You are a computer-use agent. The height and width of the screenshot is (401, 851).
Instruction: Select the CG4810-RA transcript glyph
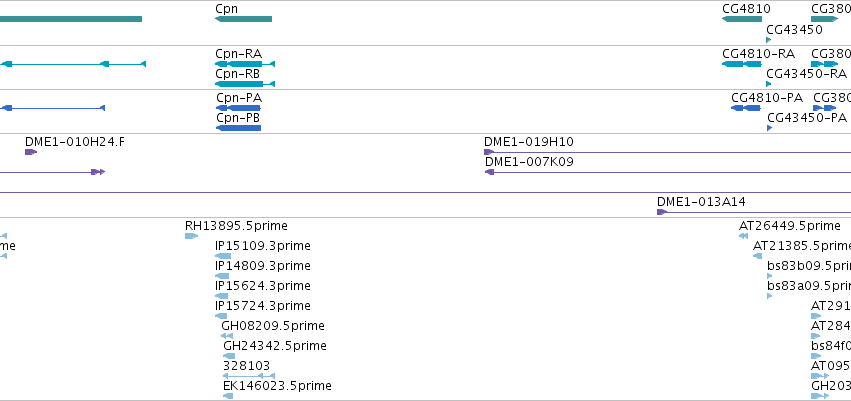pos(745,64)
